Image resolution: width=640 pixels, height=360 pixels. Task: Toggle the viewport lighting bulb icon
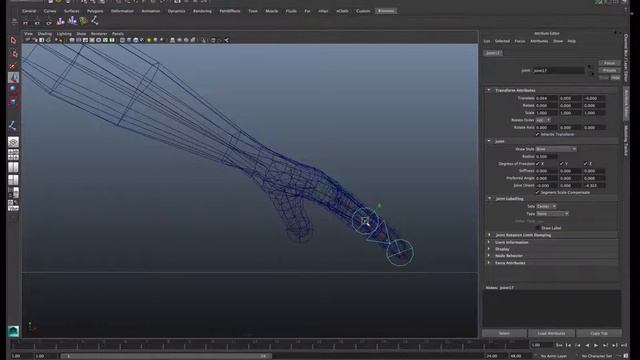(149, 40)
